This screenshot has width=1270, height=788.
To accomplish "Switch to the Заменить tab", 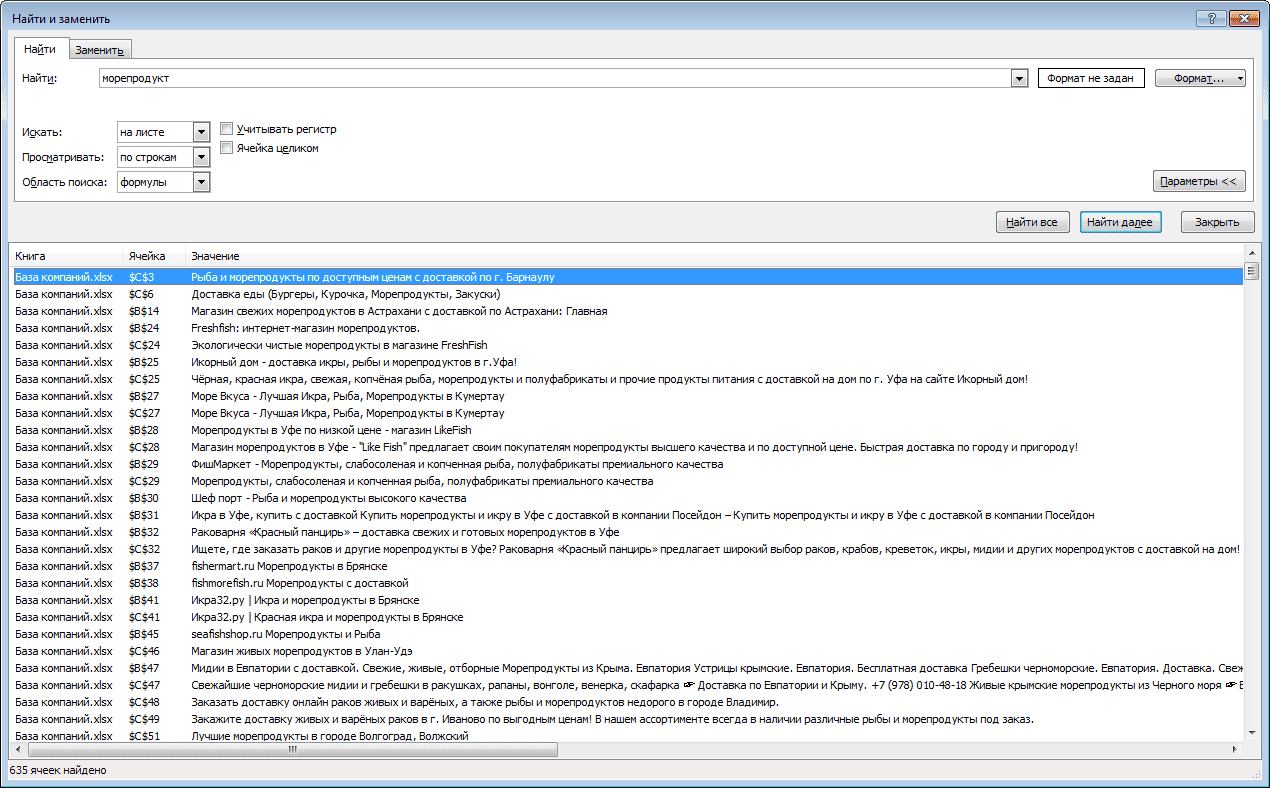I will click(x=99, y=50).
